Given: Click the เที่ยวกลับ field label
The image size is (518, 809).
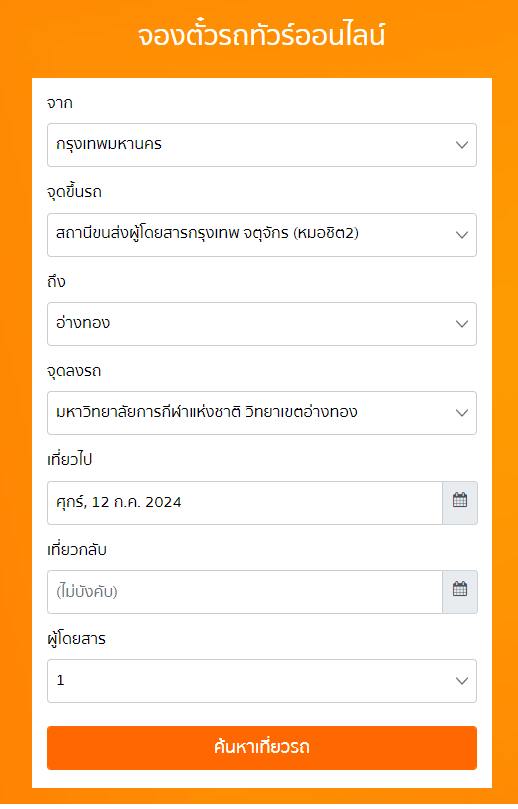Looking at the screenshot, I should point(77,549).
